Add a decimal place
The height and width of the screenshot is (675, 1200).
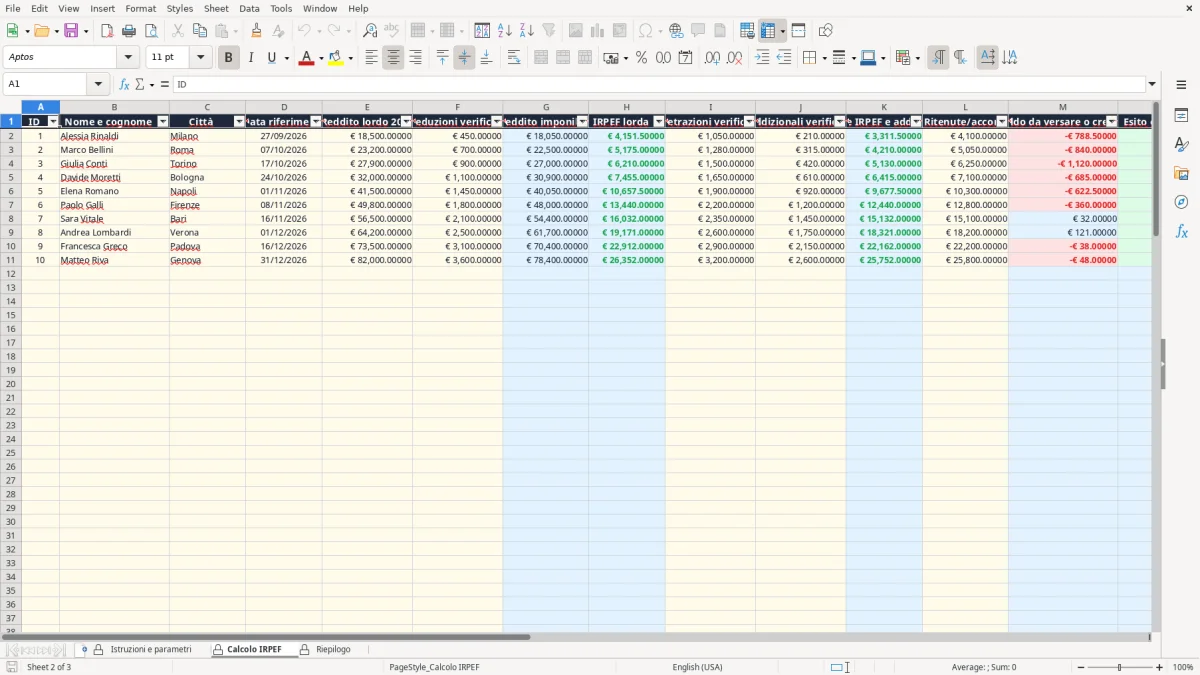coord(712,58)
